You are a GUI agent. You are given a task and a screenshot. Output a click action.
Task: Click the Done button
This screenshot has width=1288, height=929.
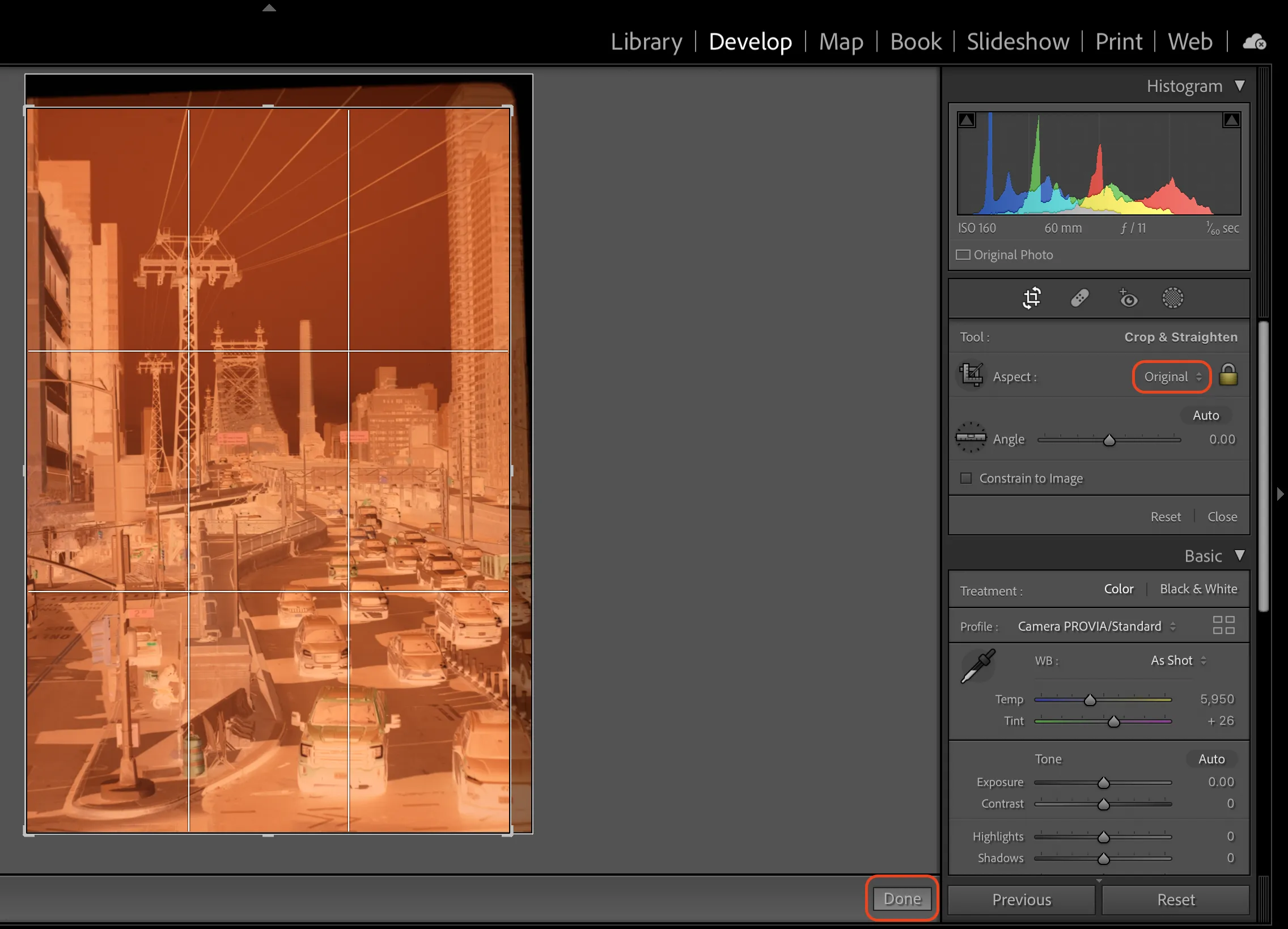[x=902, y=898]
